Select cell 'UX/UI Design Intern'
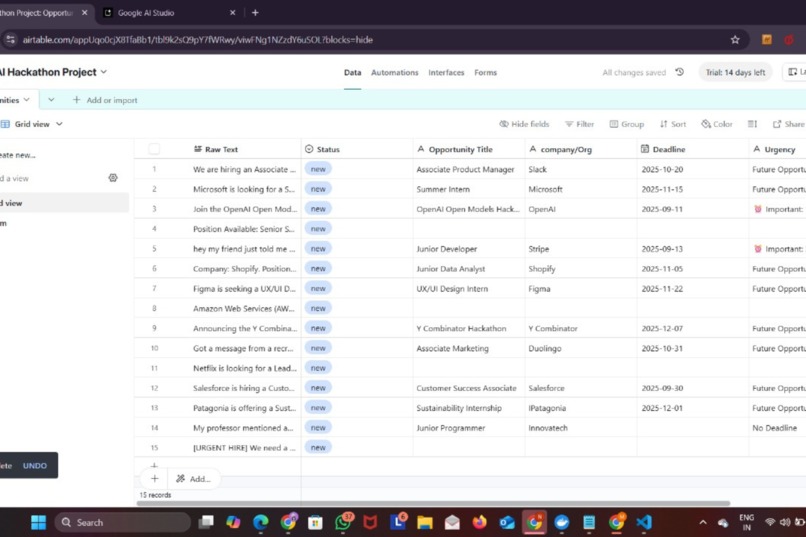The height and width of the screenshot is (537, 806). [x=469, y=289]
